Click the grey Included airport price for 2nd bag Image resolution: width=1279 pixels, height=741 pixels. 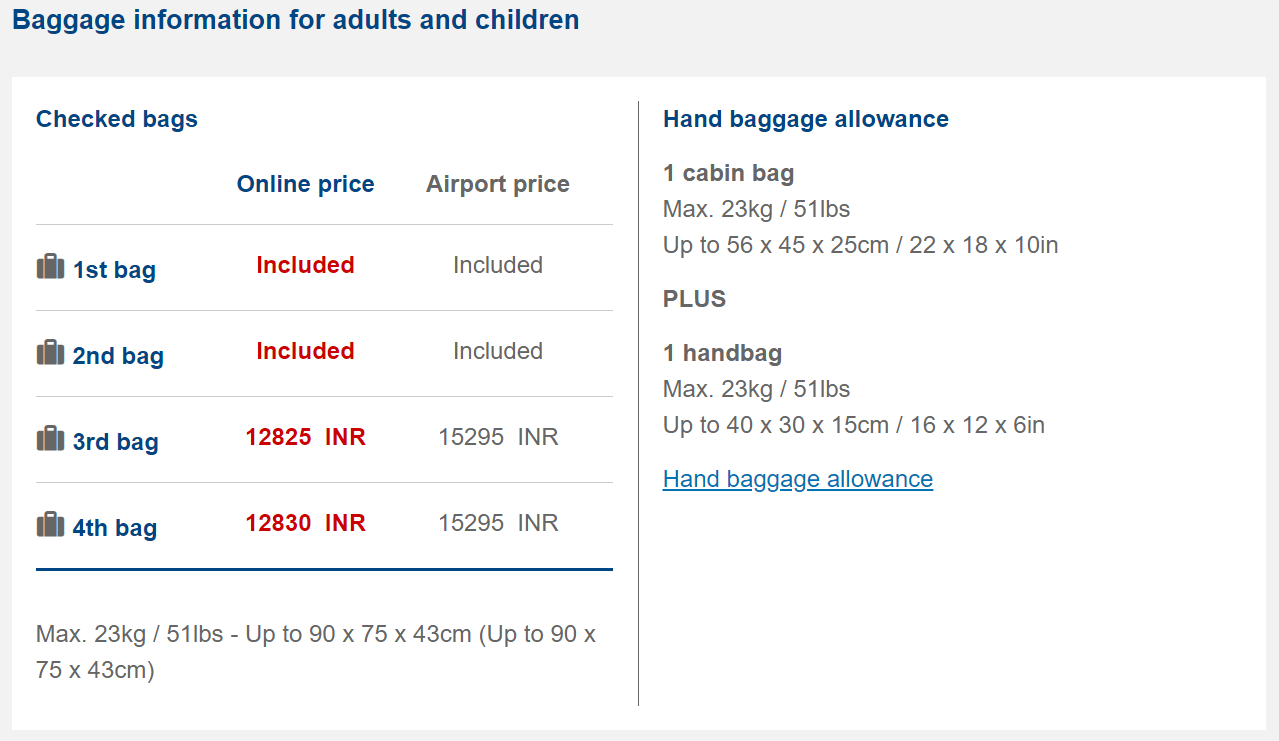[x=498, y=351]
